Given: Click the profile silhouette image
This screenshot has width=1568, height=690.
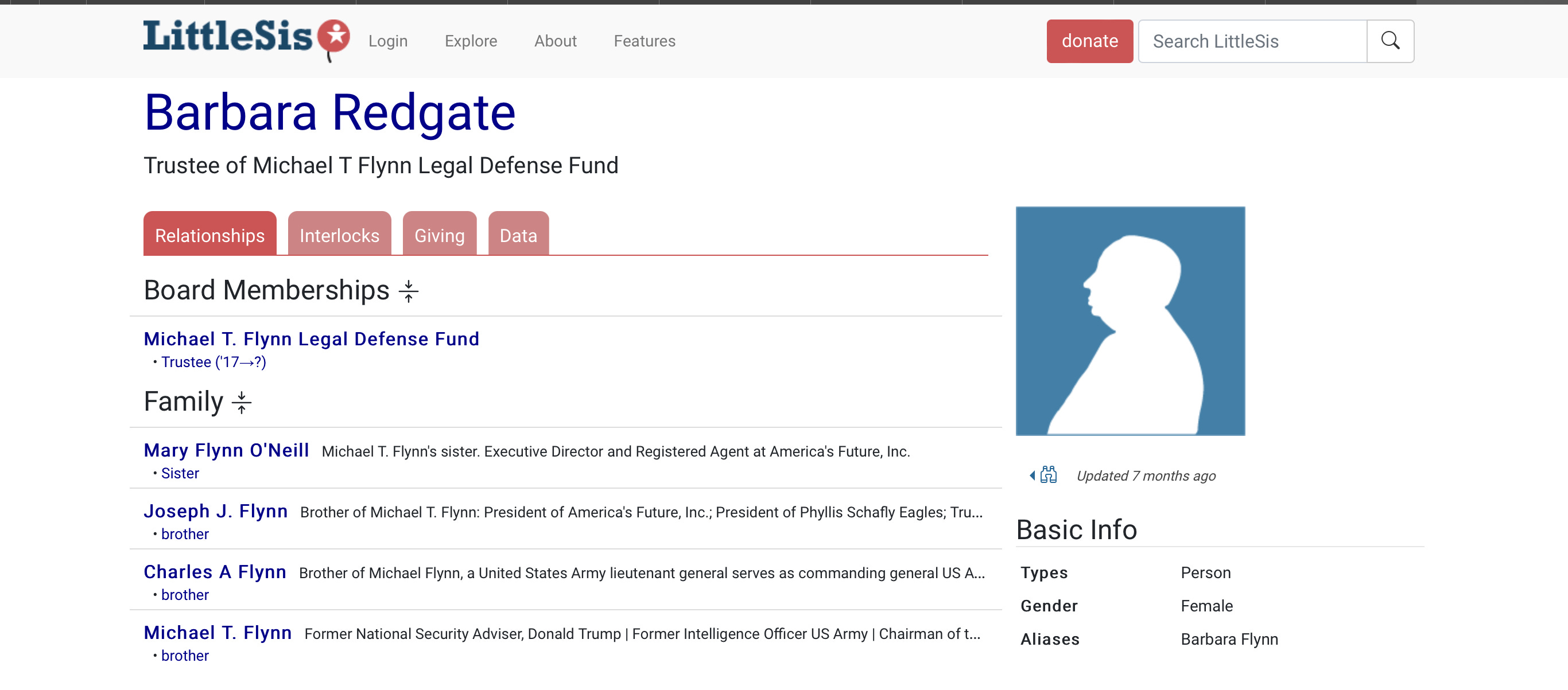Looking at the screenshot, I should point(1130,321).
